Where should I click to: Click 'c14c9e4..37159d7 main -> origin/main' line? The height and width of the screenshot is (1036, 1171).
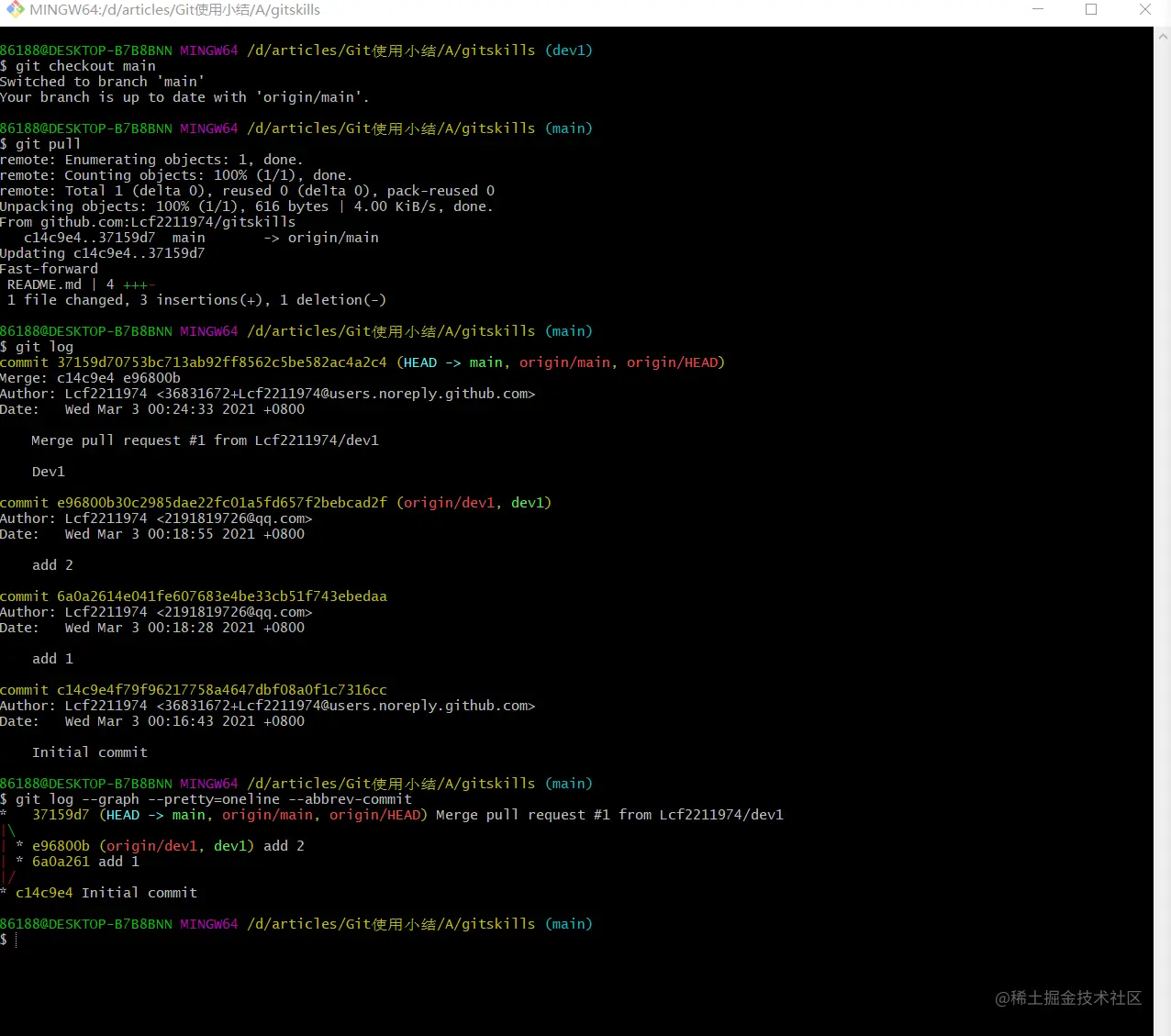pyautogui.click(x=201, y=238)
